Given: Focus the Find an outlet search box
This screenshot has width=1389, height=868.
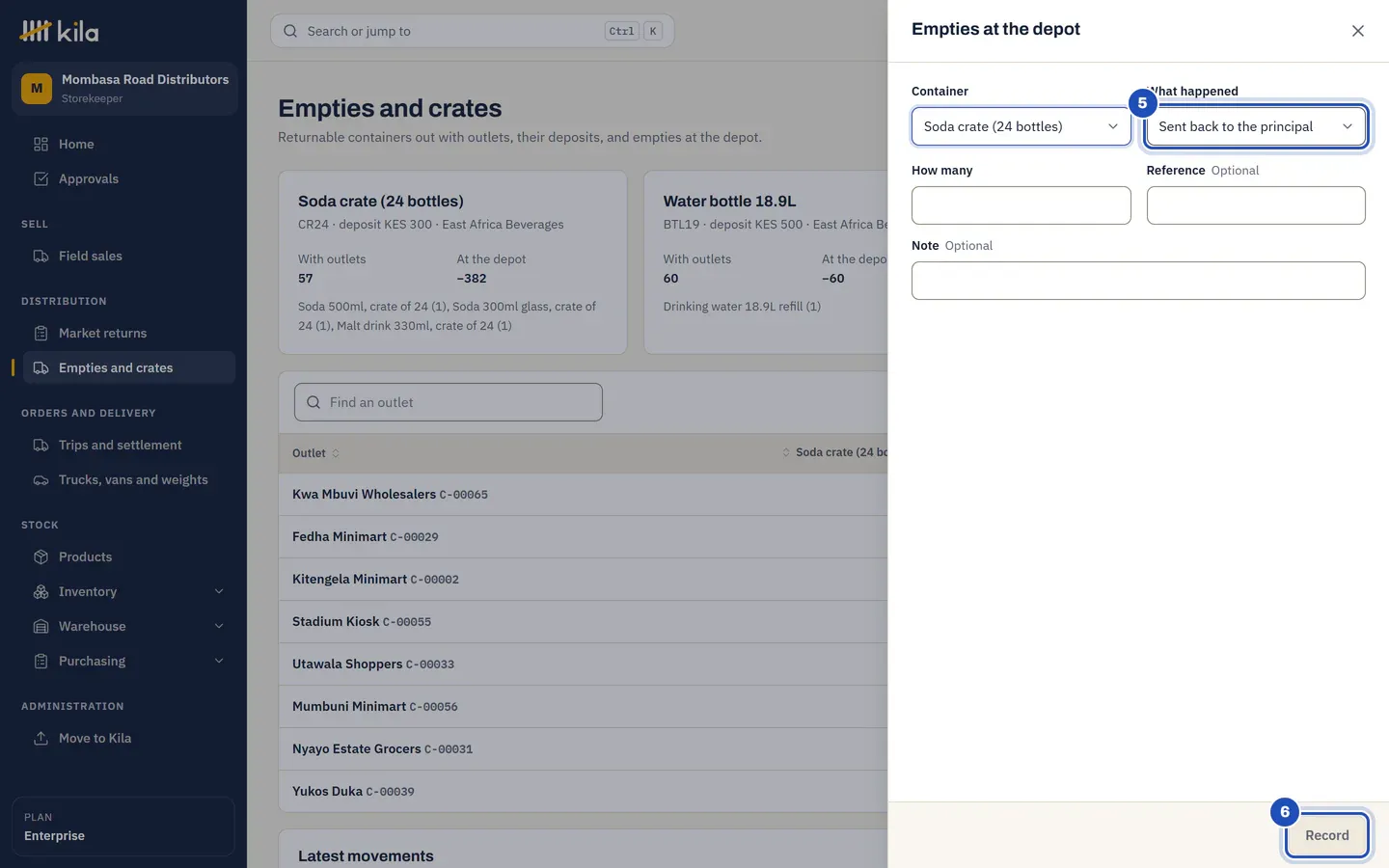Looking at the screenshot, I should [x=449, y=402].
